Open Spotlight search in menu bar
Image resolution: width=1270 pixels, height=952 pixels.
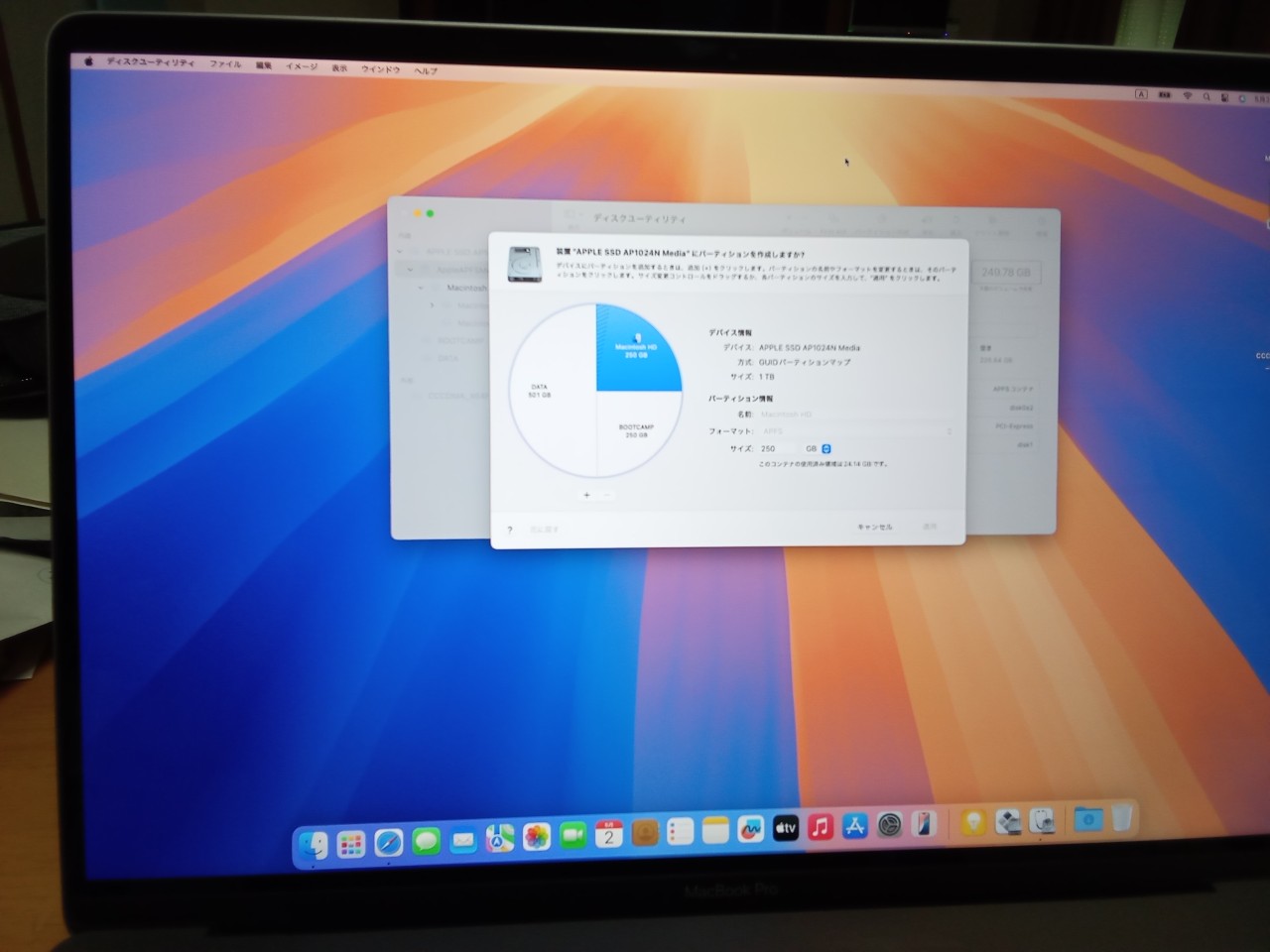[x=1206, y=97]
